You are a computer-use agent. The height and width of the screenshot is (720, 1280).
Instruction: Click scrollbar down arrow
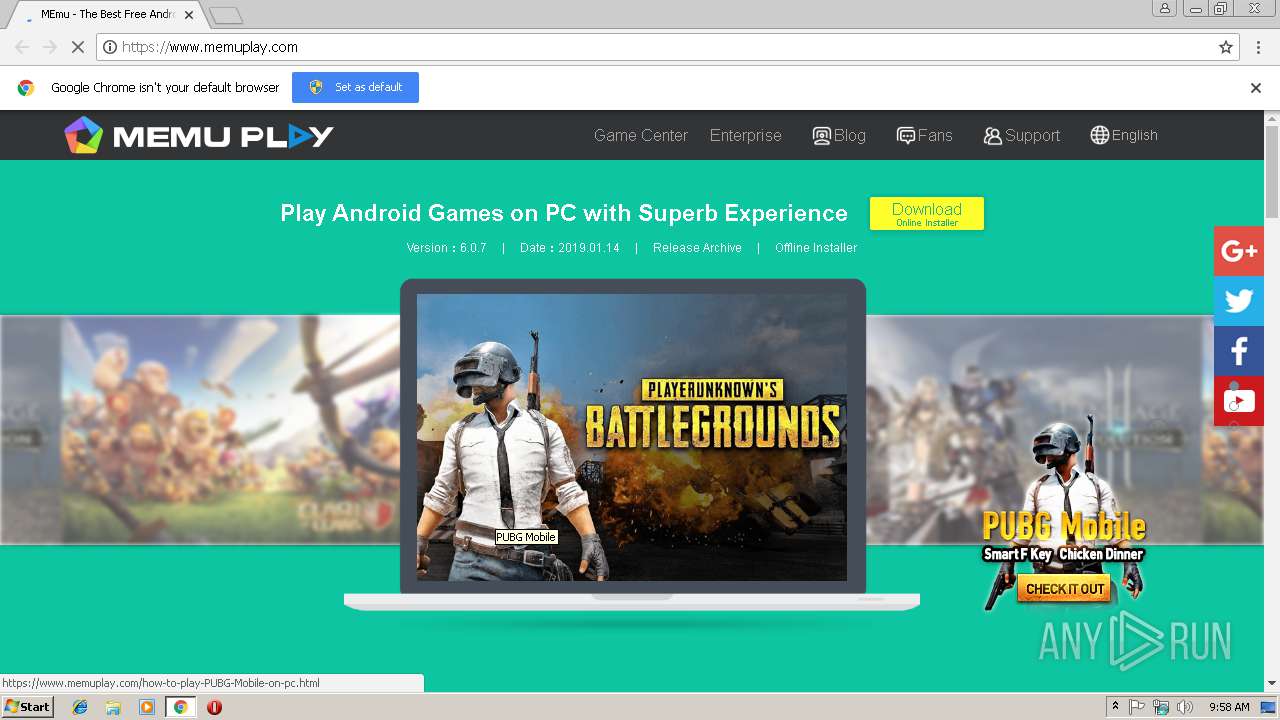click(1272, 684)
